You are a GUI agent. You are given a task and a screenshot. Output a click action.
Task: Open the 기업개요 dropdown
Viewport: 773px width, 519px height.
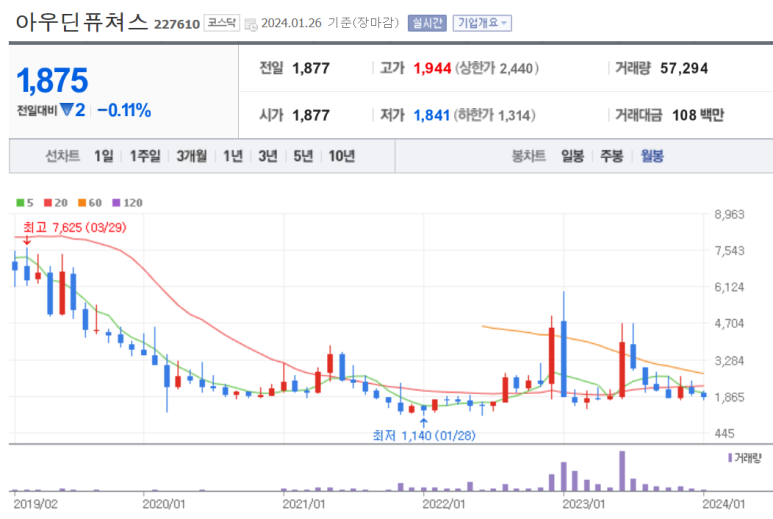[482, 23]
